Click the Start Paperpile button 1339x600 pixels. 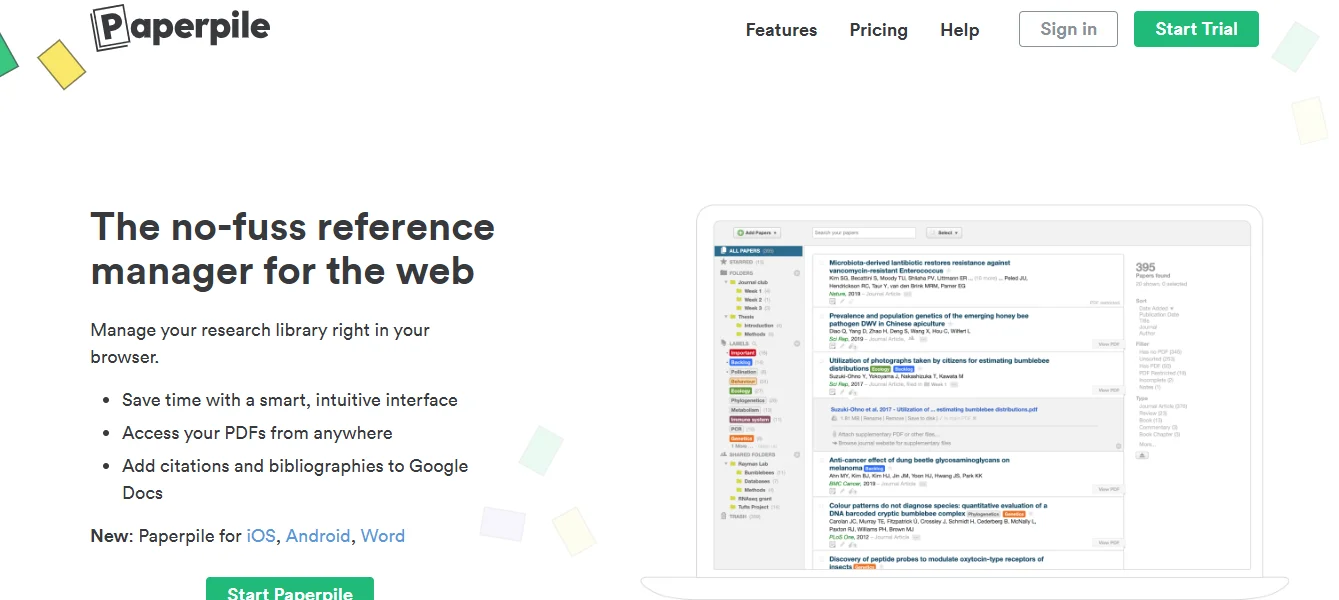(290, 589)
